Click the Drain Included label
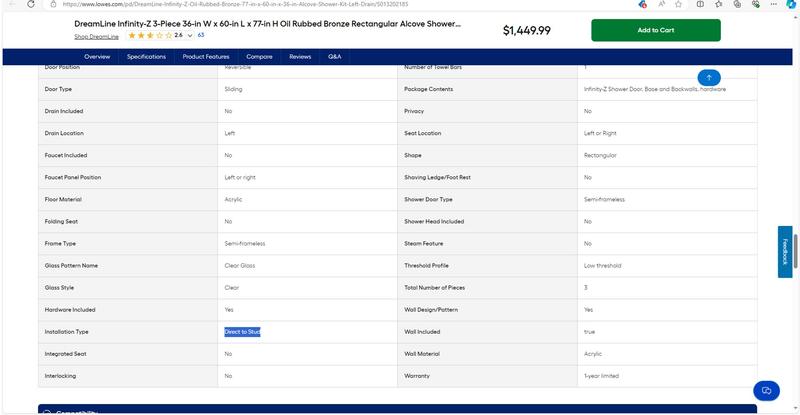The height and width of the screenshot is (415, 800). [64, 111]
